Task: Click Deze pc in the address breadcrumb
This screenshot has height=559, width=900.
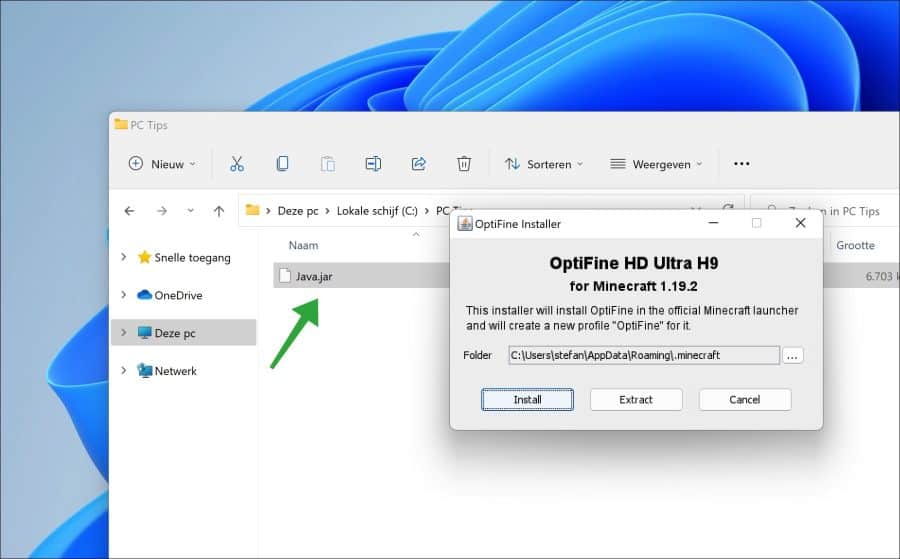Action: pos(298,211)
